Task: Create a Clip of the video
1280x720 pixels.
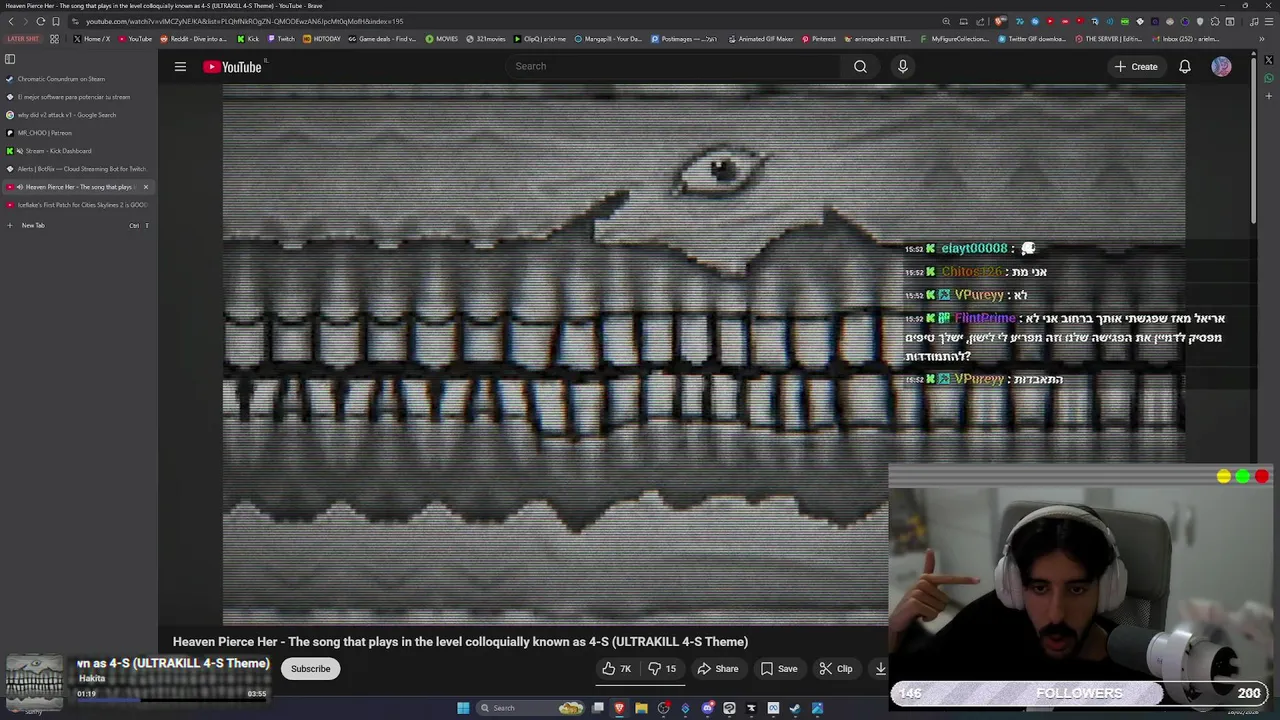Action: pyautogui.click(x=836, y=669)
